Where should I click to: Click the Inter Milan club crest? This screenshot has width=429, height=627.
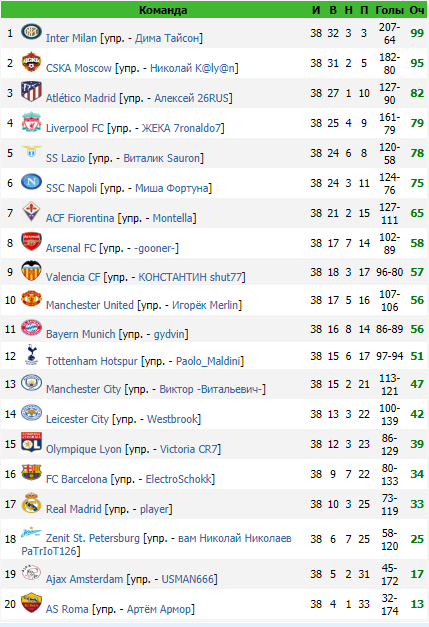pyautogui.click(x=31, y=31)
